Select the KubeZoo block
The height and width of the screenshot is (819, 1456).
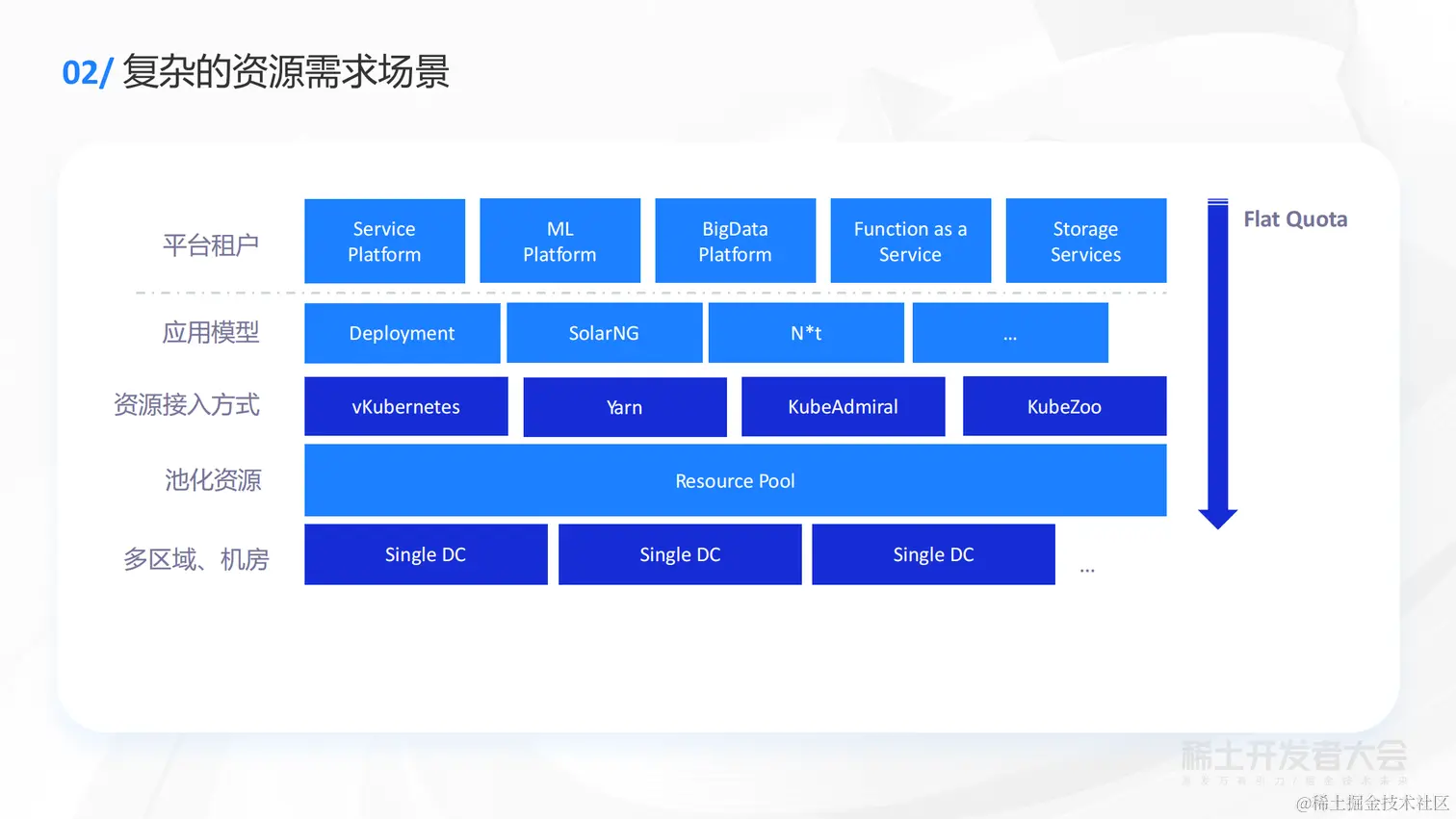(1064, 406)
